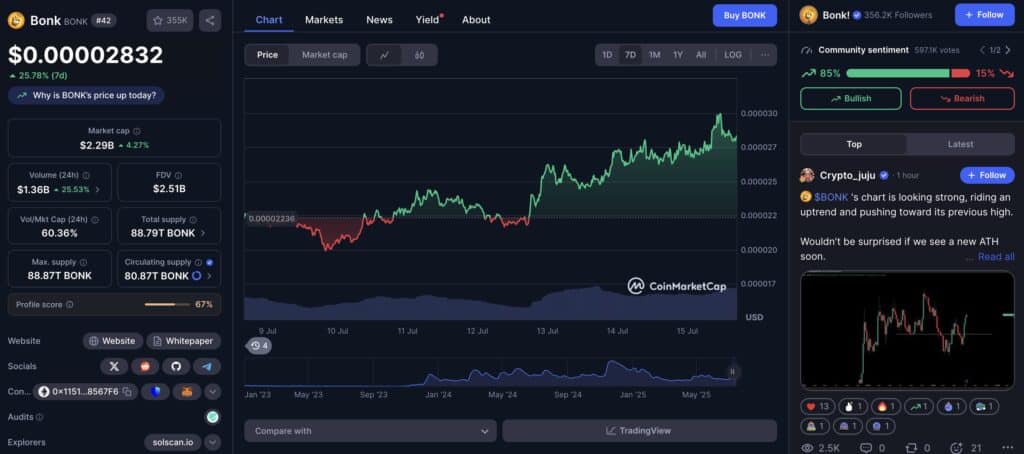
Task: Open the Website link
Action: tap(112, 341)
